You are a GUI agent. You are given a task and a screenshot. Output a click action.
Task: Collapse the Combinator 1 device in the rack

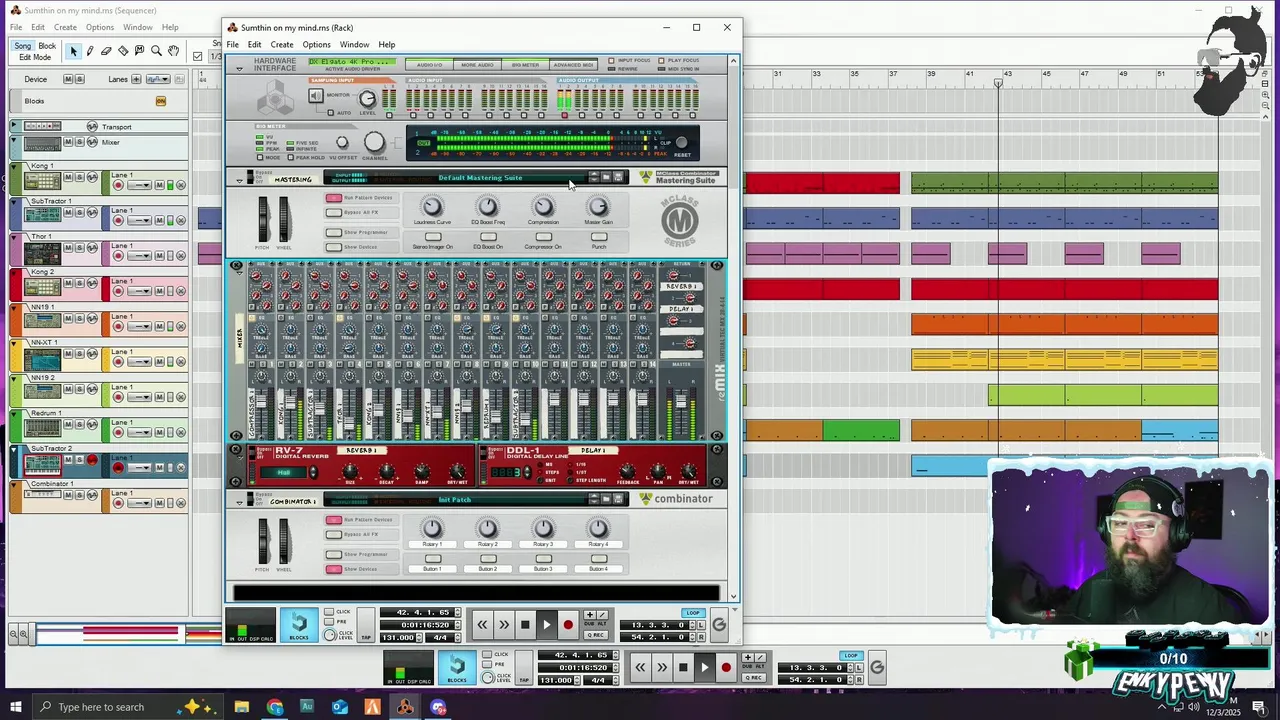(x=239, y=502)
